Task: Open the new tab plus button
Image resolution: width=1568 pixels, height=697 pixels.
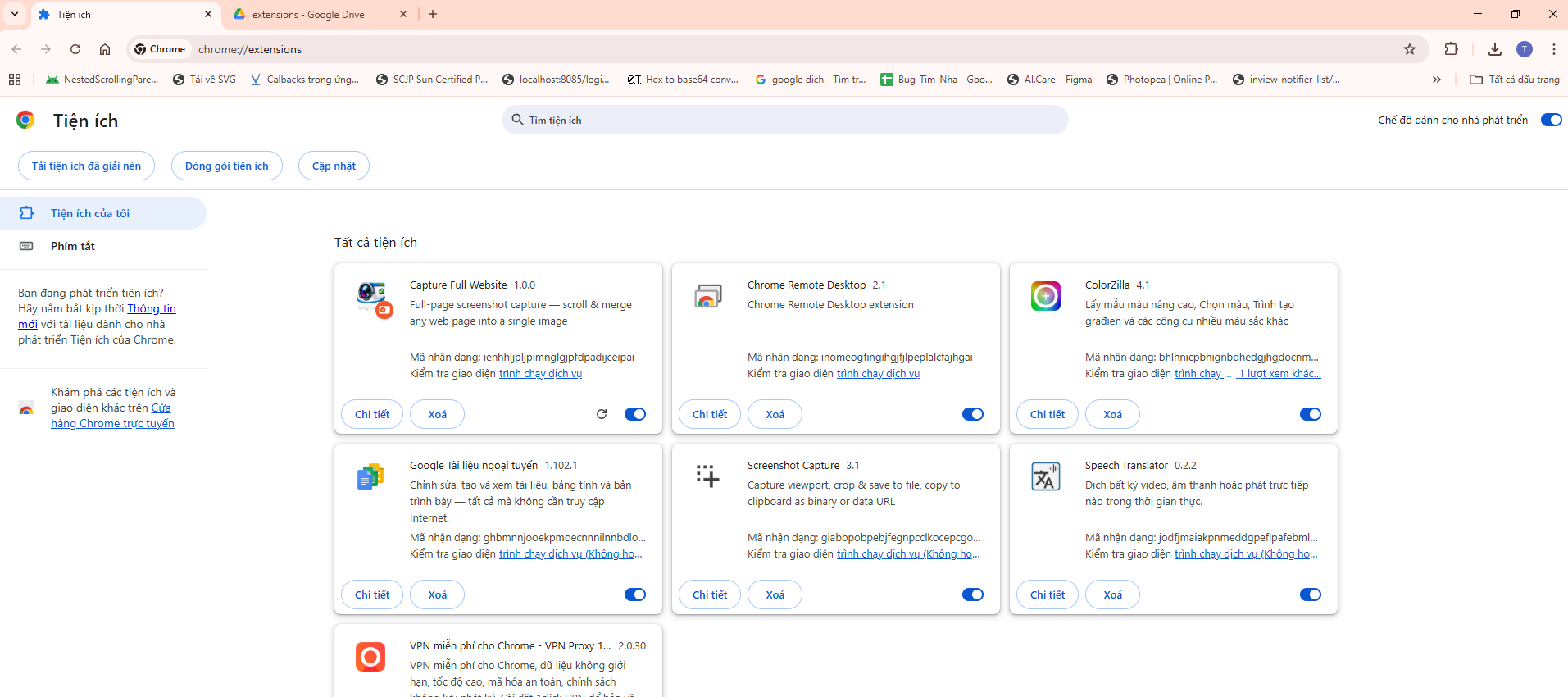Action: point(433,14)
